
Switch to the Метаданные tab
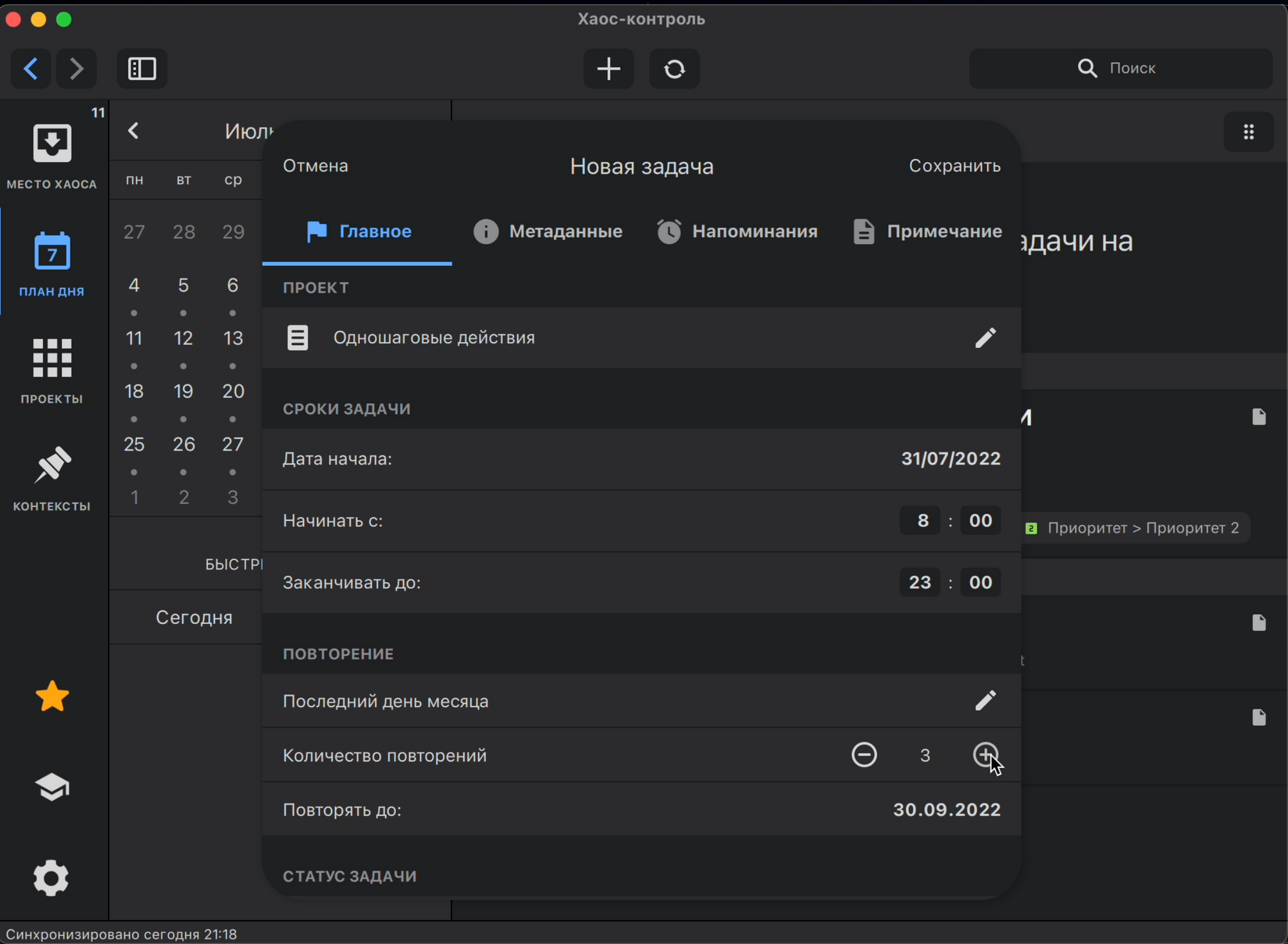(x=548, y=231)
